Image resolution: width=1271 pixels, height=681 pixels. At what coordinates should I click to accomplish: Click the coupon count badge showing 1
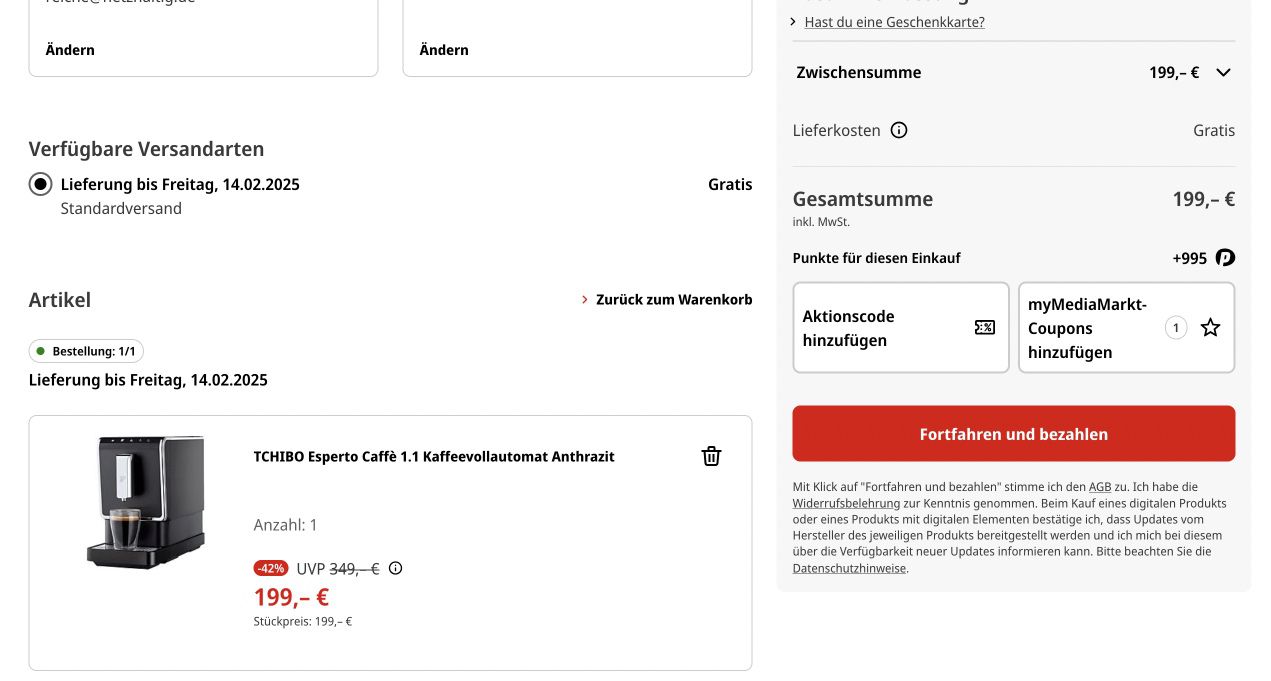[x=1176, y=327]
